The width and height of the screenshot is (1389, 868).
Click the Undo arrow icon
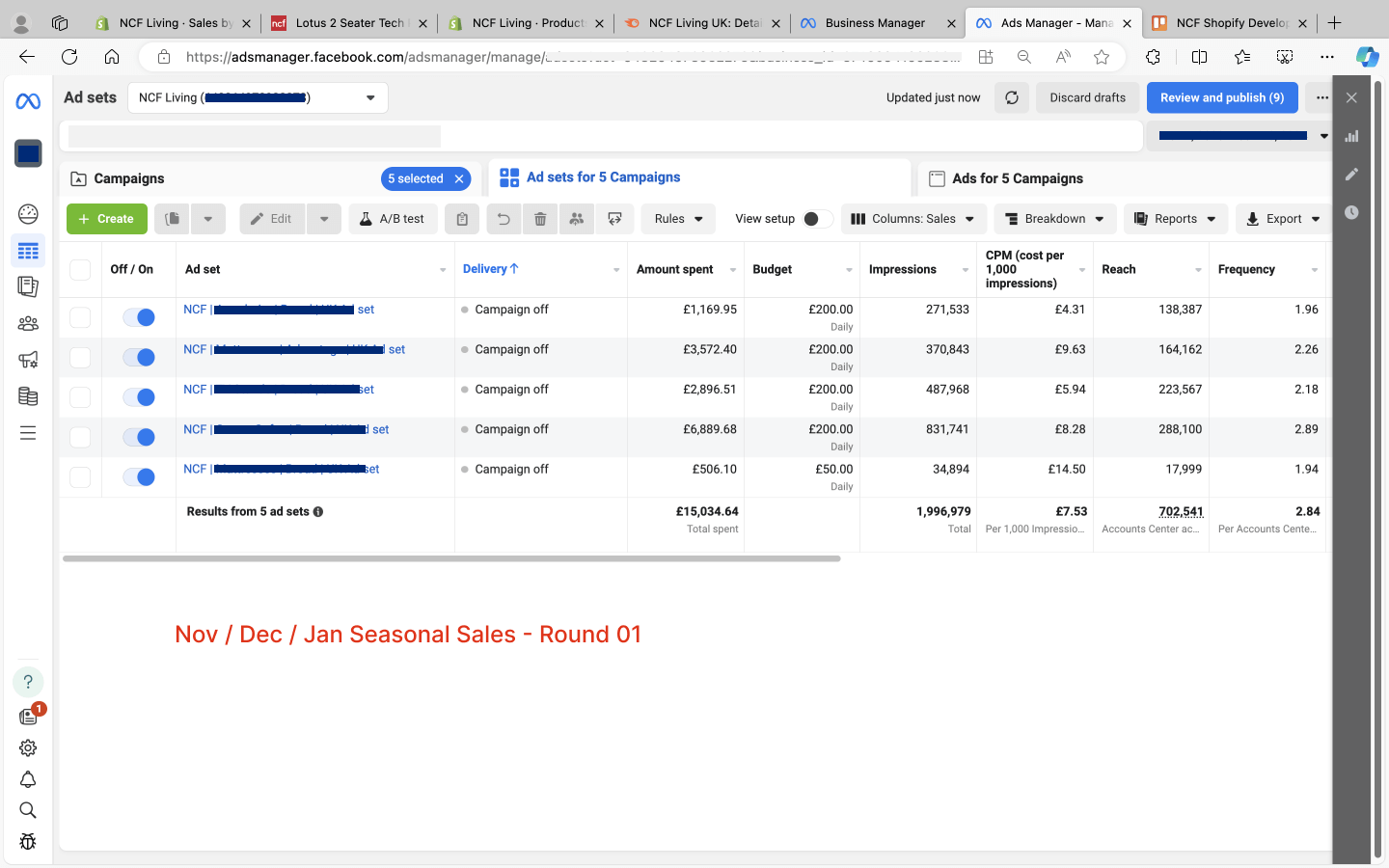[504, 219]
